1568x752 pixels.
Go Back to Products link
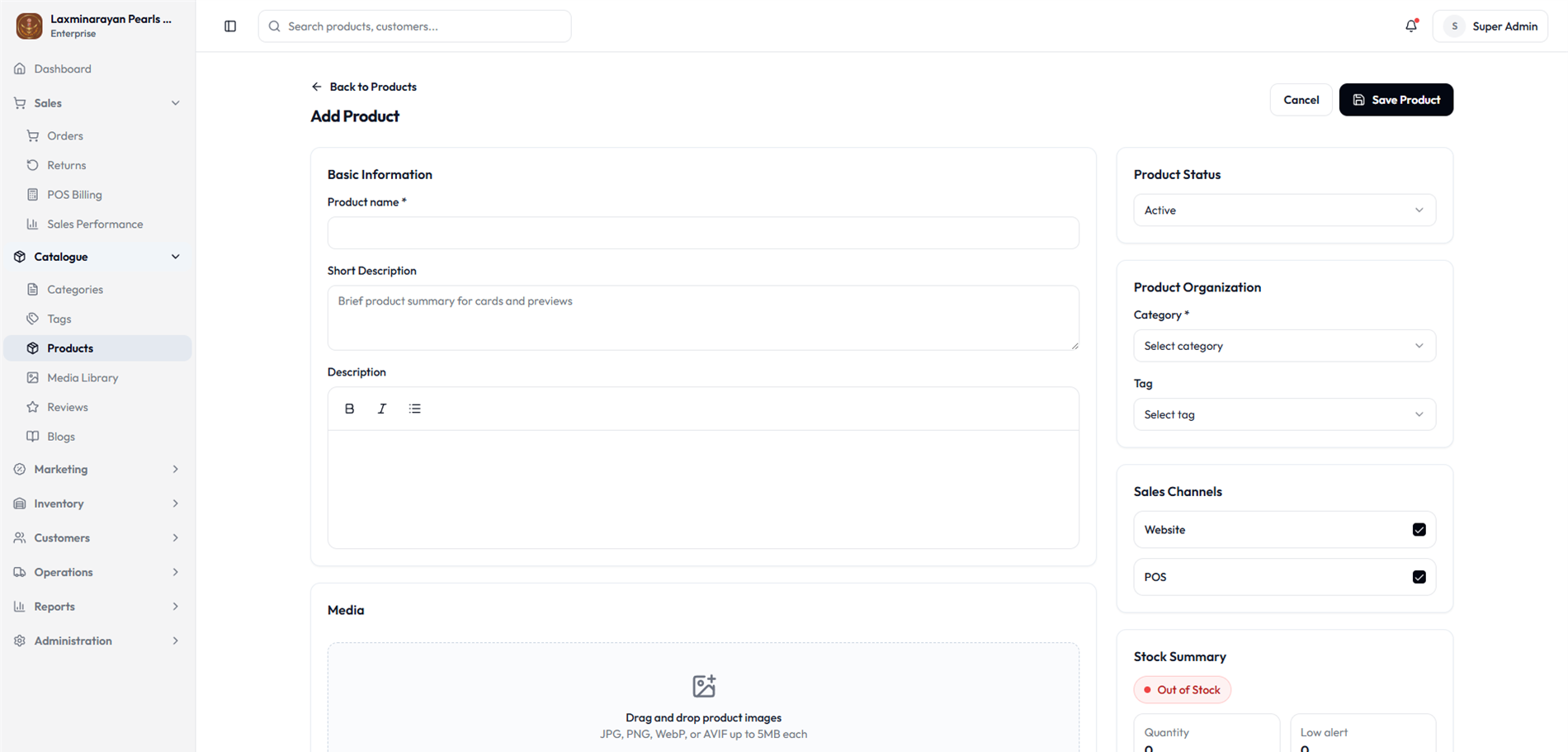364,87
